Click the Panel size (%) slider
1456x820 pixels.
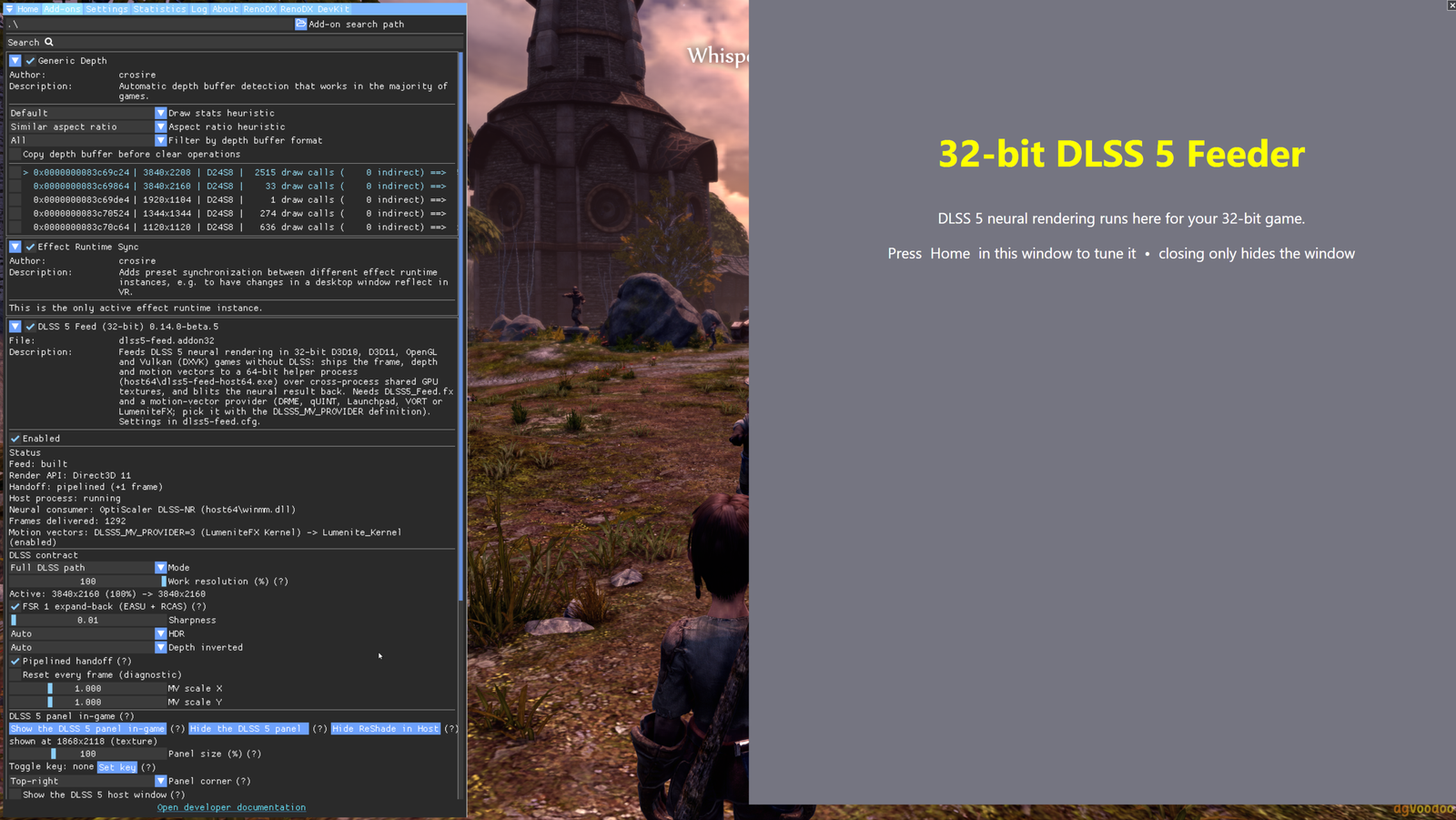pos(87,754)
